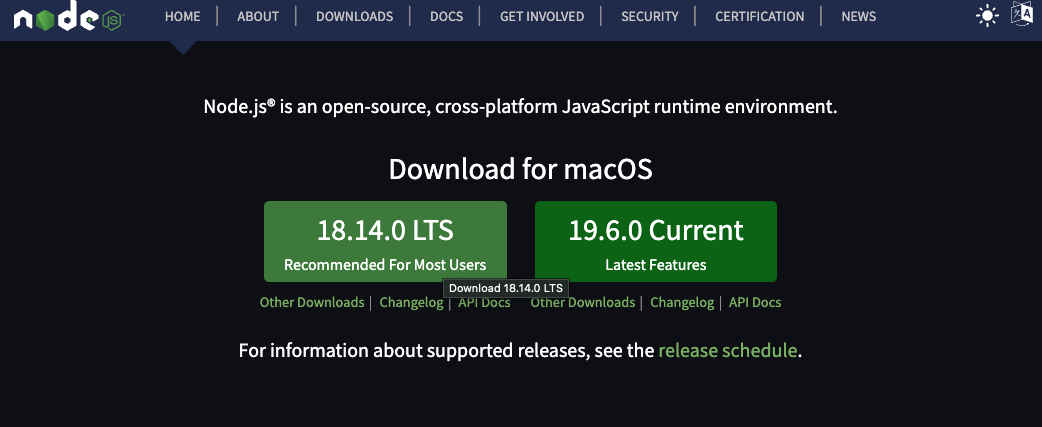Screen dimensions: 1042x427
Task: Click the Node.js description sentence
Action: point(520,107)
